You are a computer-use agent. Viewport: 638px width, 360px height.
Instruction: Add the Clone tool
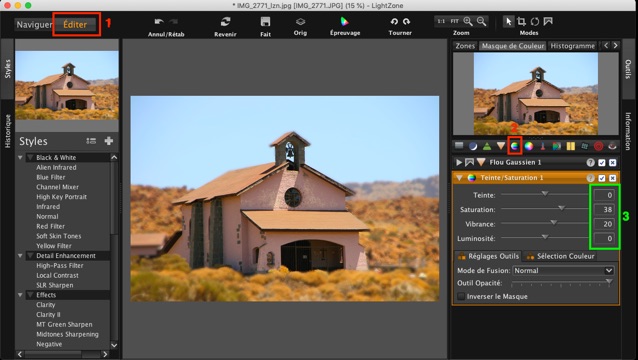click(584, 146)
